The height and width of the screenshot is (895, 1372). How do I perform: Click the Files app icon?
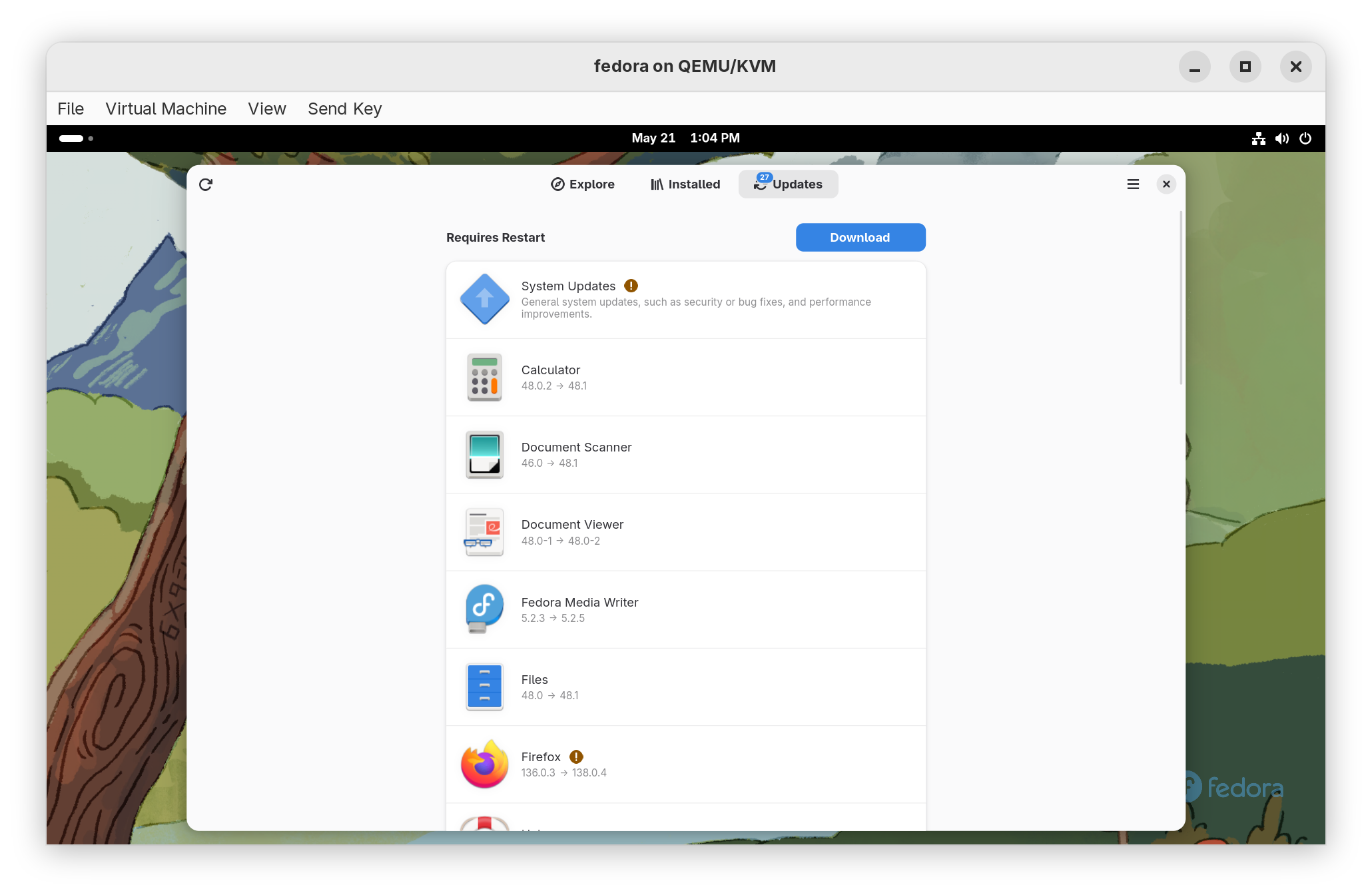[x=485, y=687]
